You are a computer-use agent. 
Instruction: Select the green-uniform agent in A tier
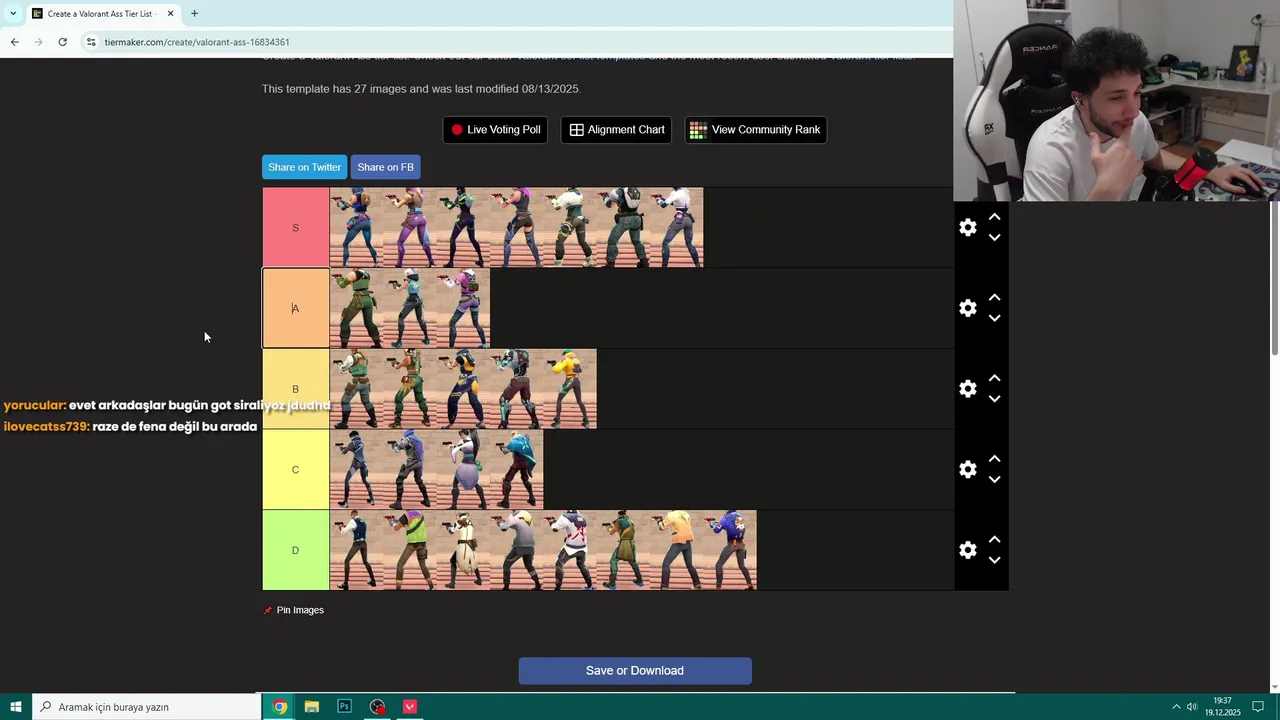pos(356,308)
